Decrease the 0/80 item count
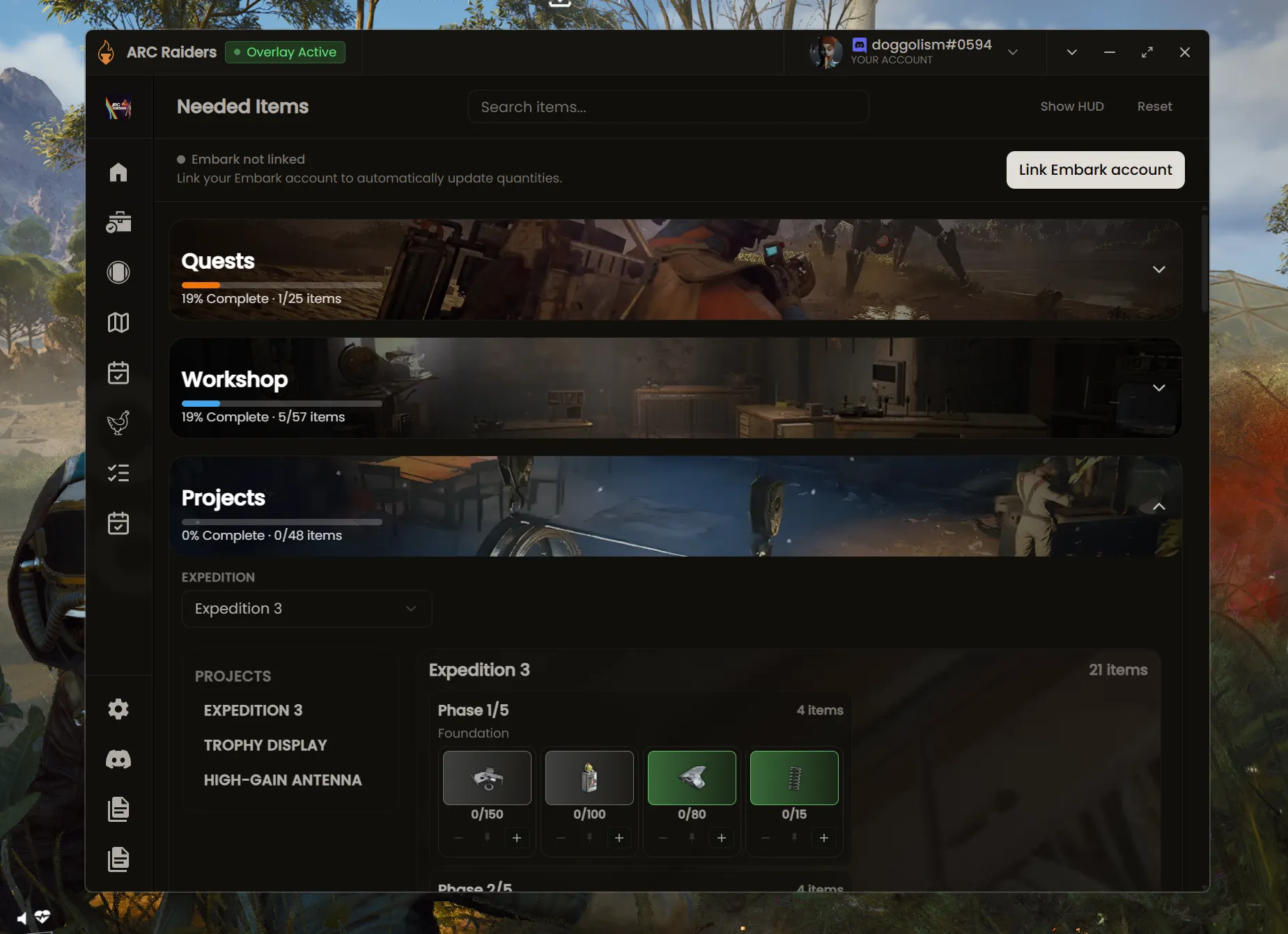The height and width of the screenshot is (934, 1288). pyautogui.click(x=663, y=838)
